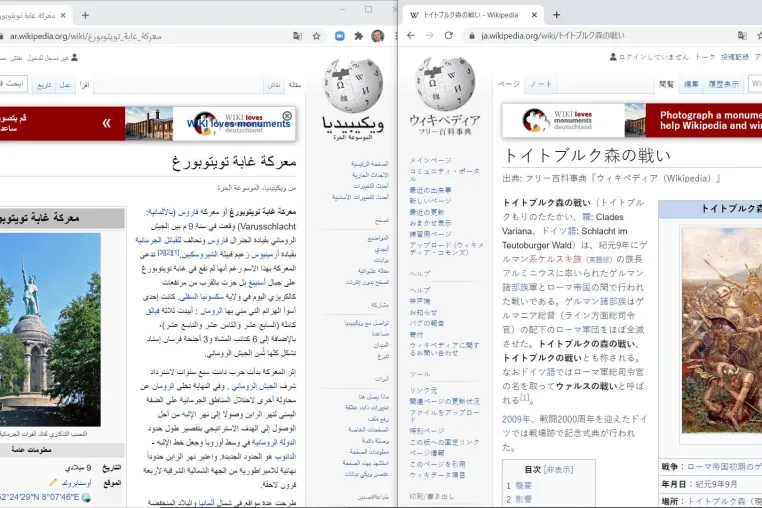
Task: Minimize the left browser window
Action: point(342,9)
